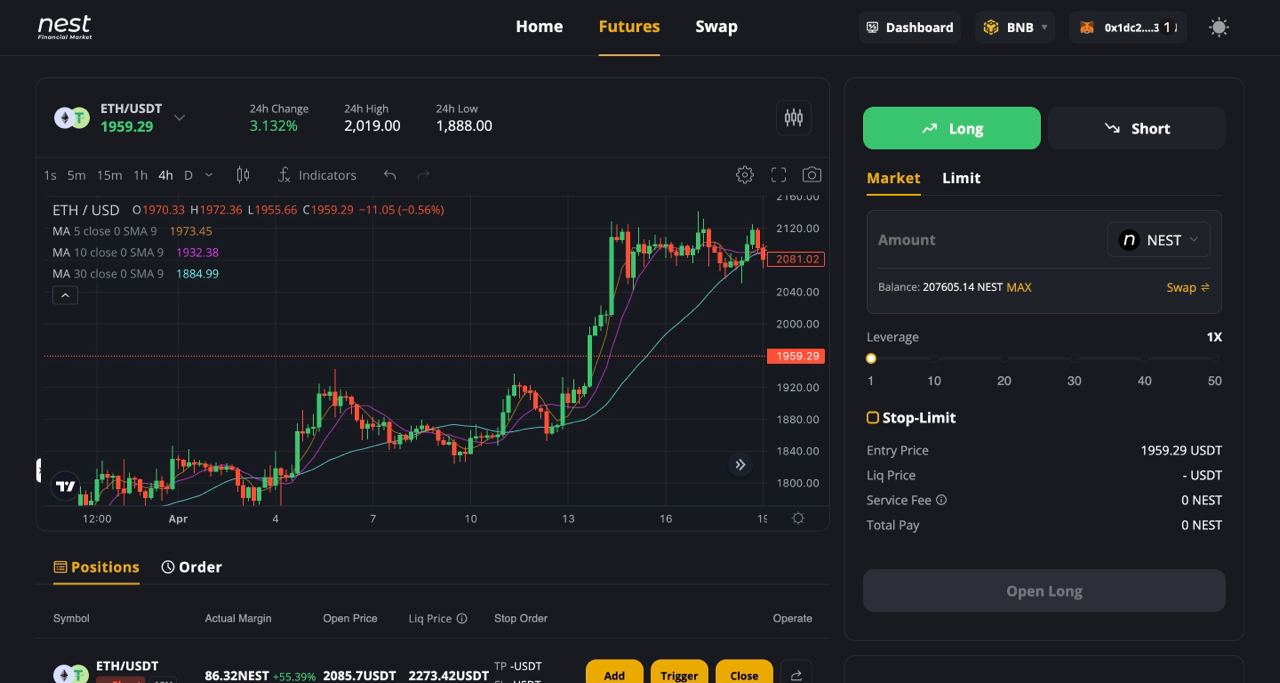This screenshot has height=683, width=1280.
Task: Toggle light/dark theme sun icon
Action: [1218, 27]
